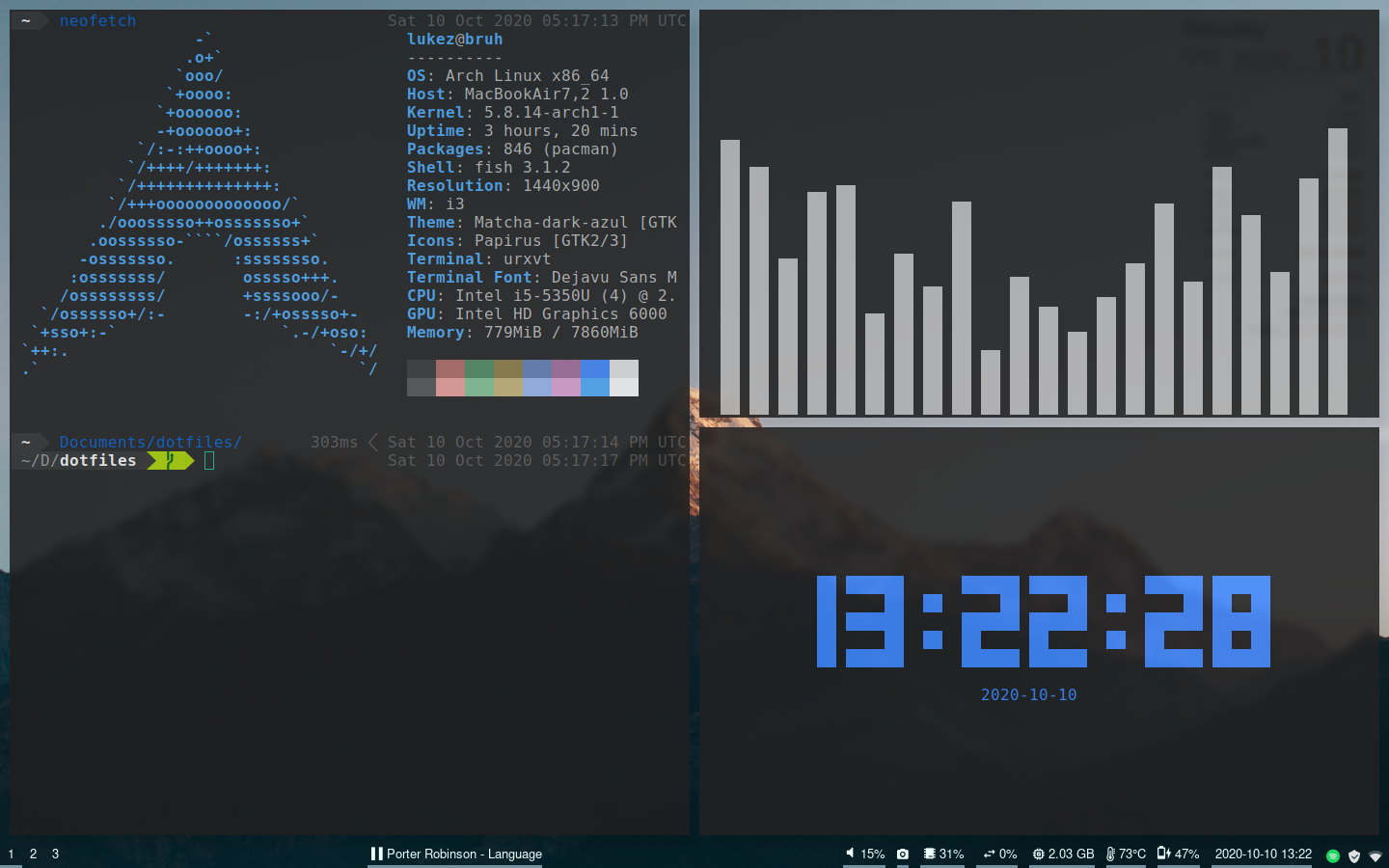Click the mauve purple swatch in top palette row
The width and height of the screenshot is (1389, 868).
click(x=566, y=368)
